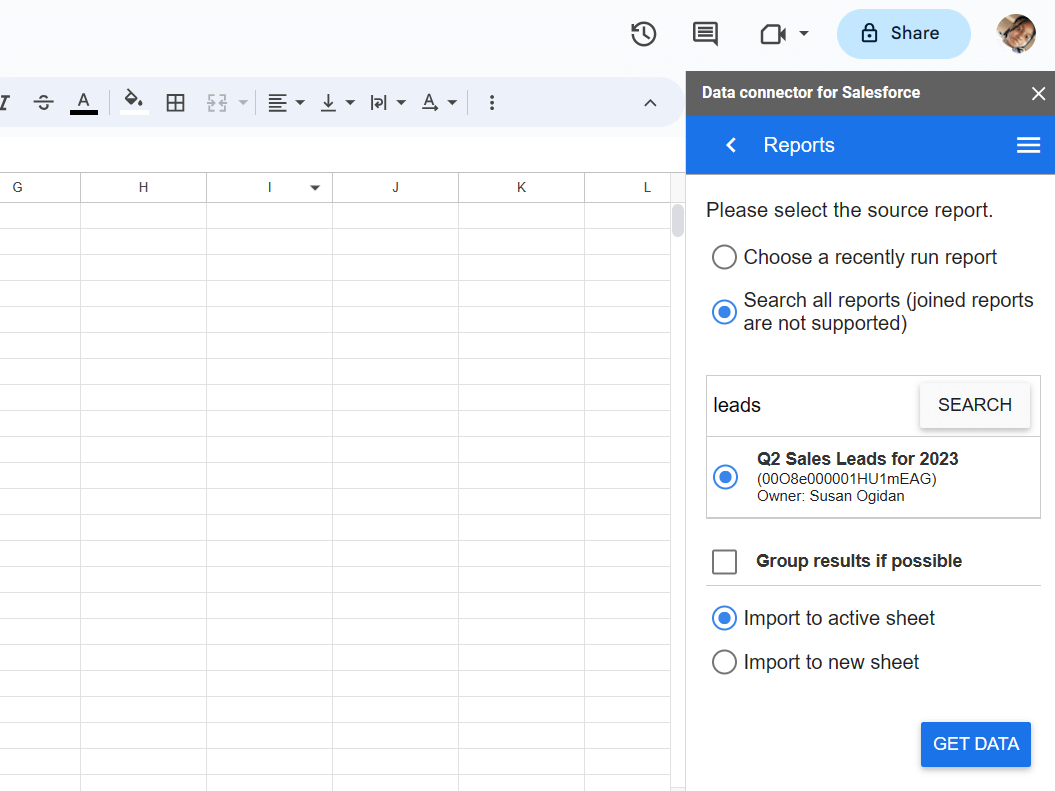Viewport: 1055px width, 791px height.
Task: Click the SEARCH button
Action: click(x=974, y=405)
